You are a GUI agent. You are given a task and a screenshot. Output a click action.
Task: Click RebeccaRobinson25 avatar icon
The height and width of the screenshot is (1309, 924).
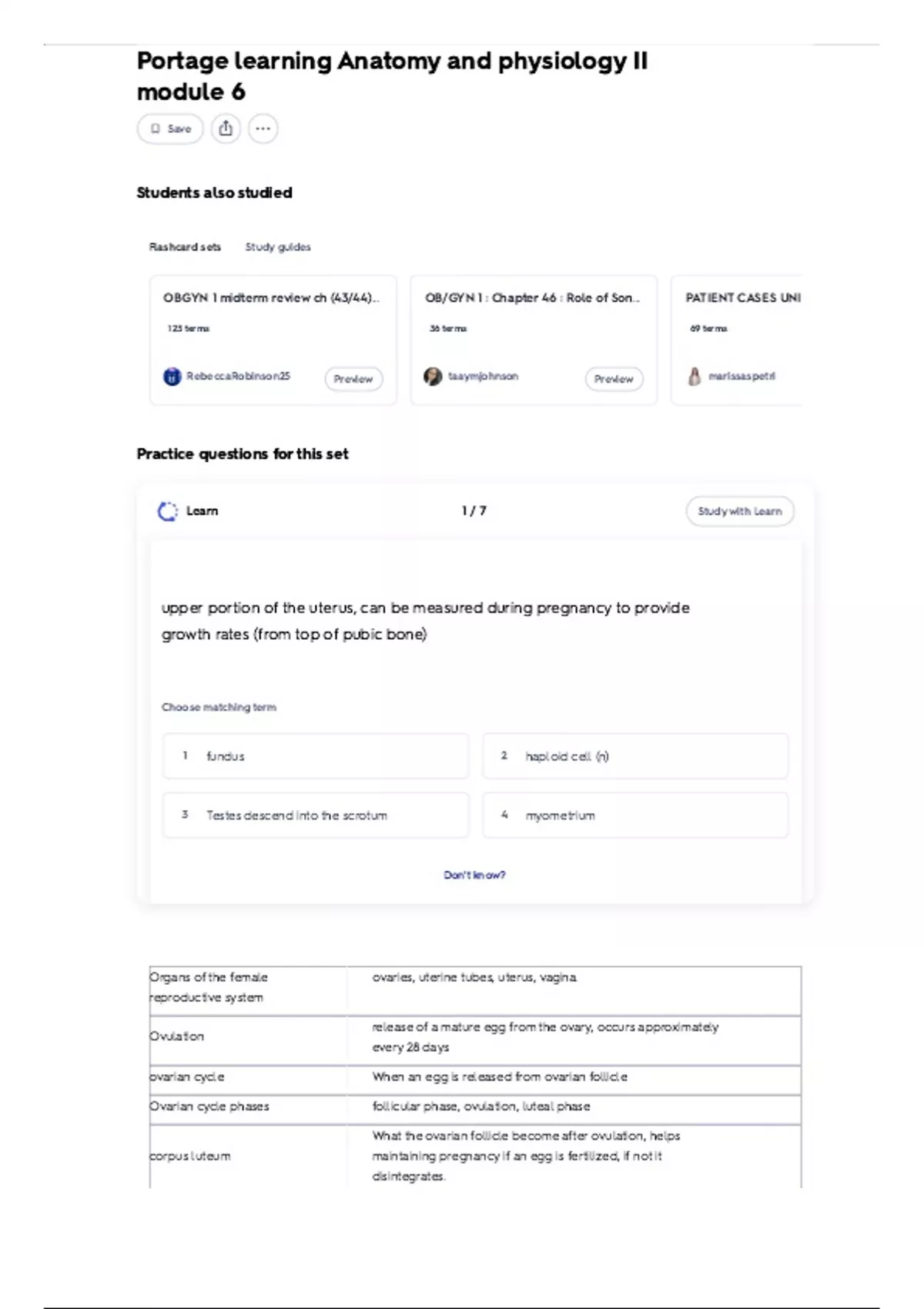(172, 377)
